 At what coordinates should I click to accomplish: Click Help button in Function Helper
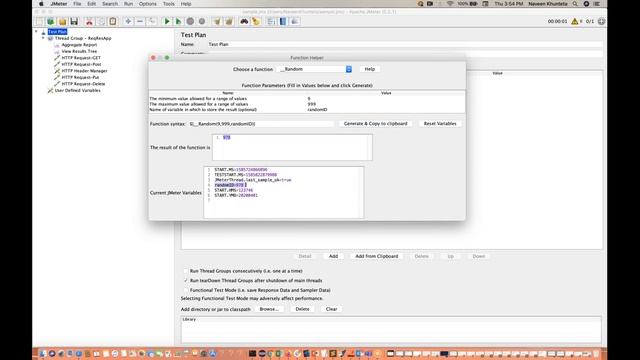[x=370, y=69]
